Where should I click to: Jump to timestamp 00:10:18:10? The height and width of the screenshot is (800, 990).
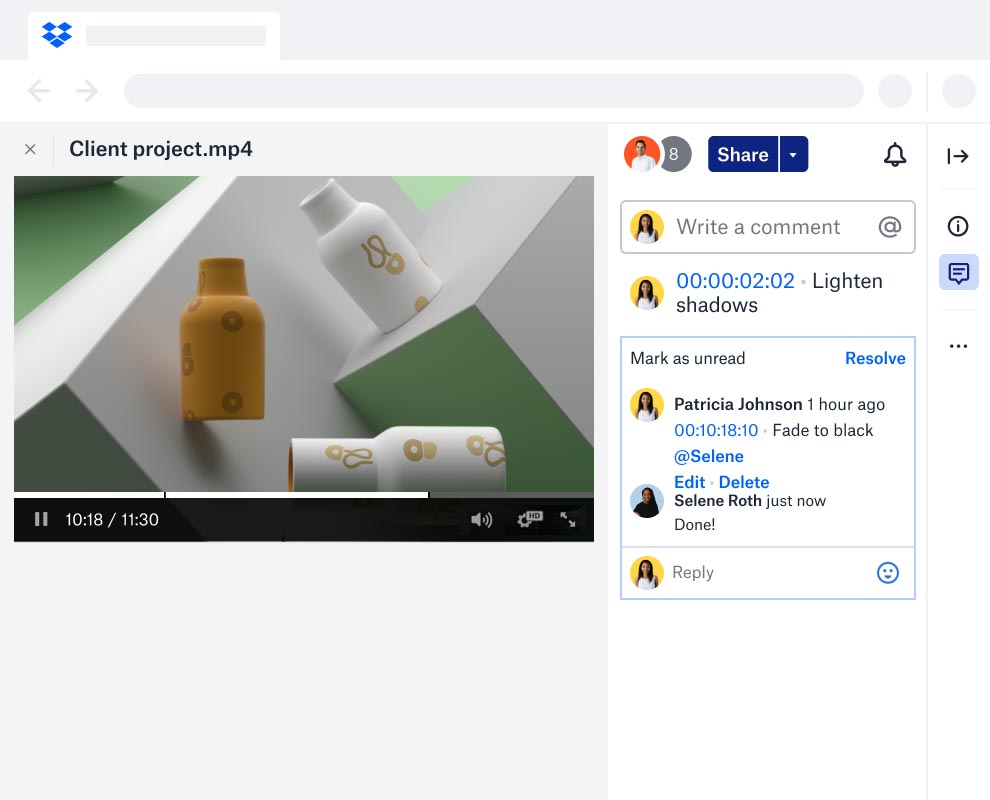[x=716, y=430]
